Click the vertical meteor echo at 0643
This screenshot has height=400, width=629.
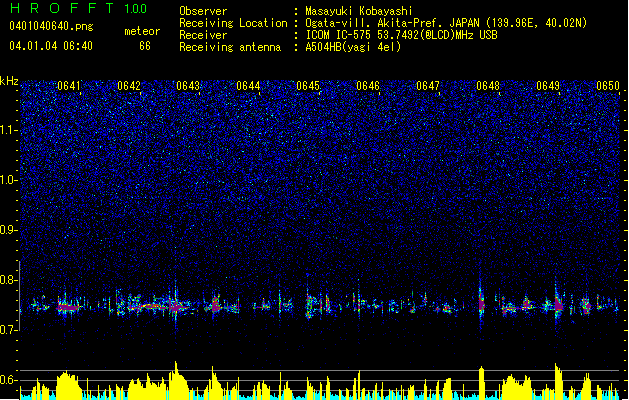point(175,303)
